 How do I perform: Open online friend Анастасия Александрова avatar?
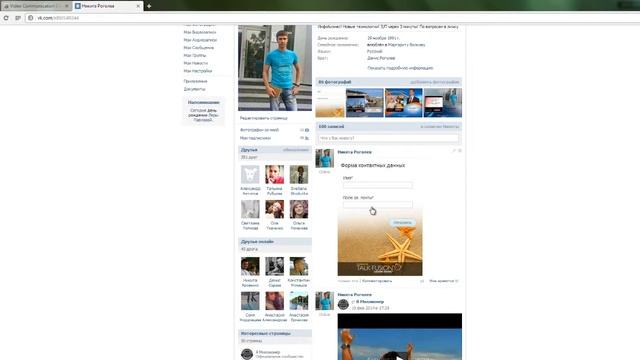(x=274, y=301)
